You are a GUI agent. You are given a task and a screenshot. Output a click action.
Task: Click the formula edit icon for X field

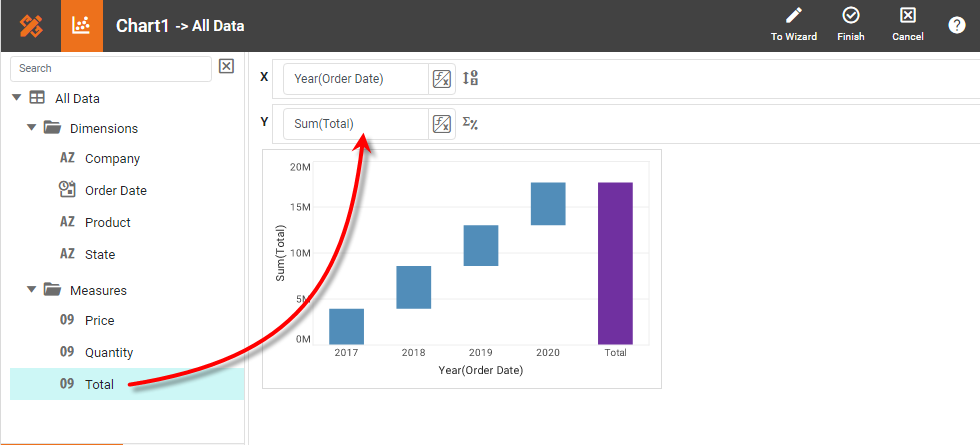pos(441,79)
